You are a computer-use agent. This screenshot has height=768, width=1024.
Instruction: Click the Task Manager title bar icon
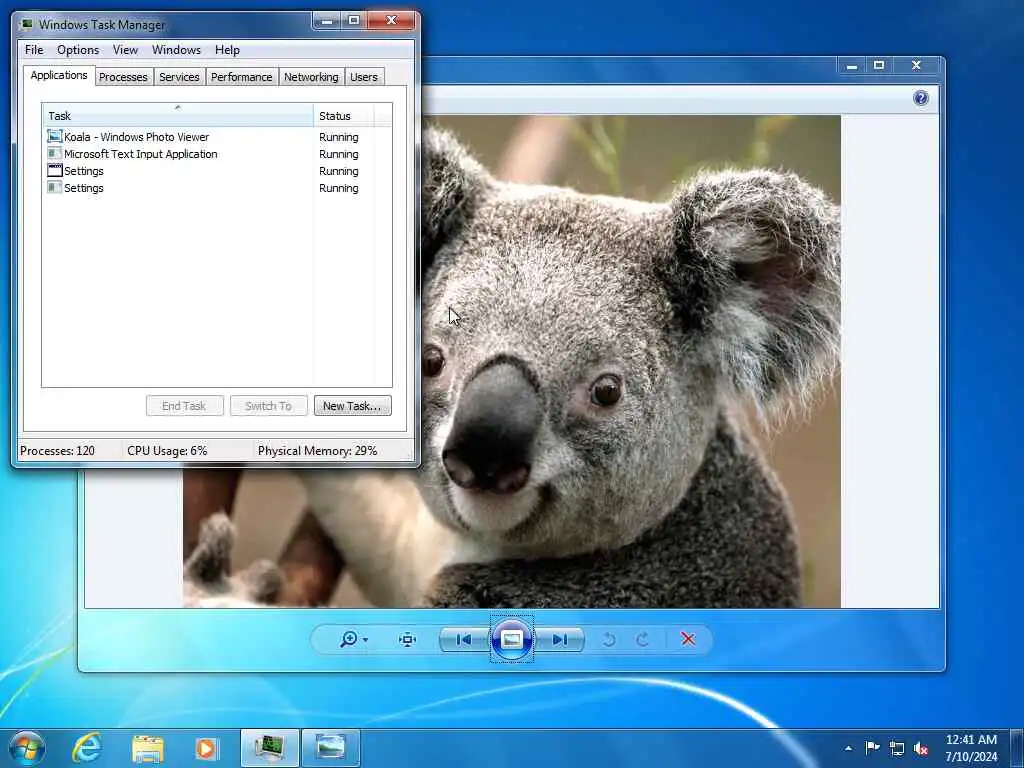point(27,24)
